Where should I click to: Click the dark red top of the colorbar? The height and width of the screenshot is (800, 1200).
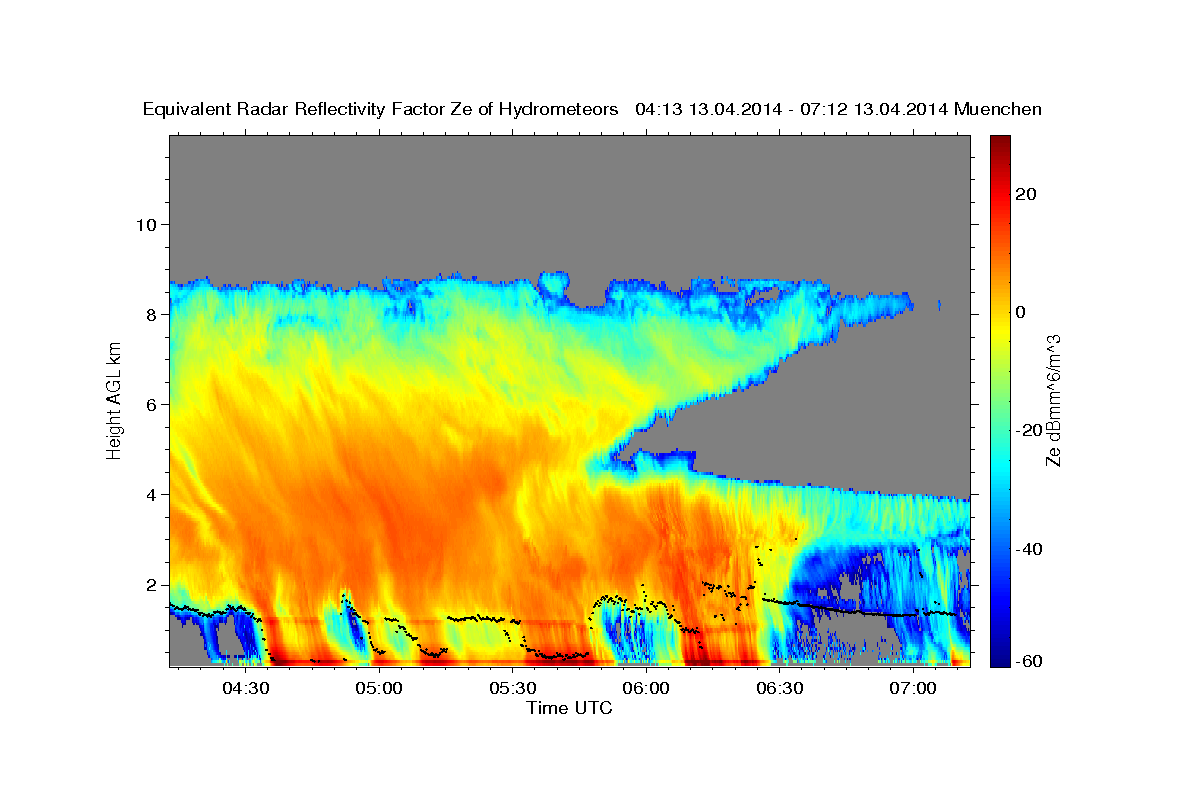[999, 145]
